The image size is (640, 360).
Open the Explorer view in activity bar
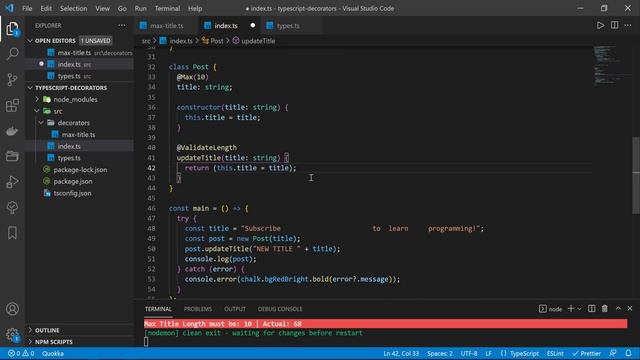pyautogui.click(x=12, y=29)
